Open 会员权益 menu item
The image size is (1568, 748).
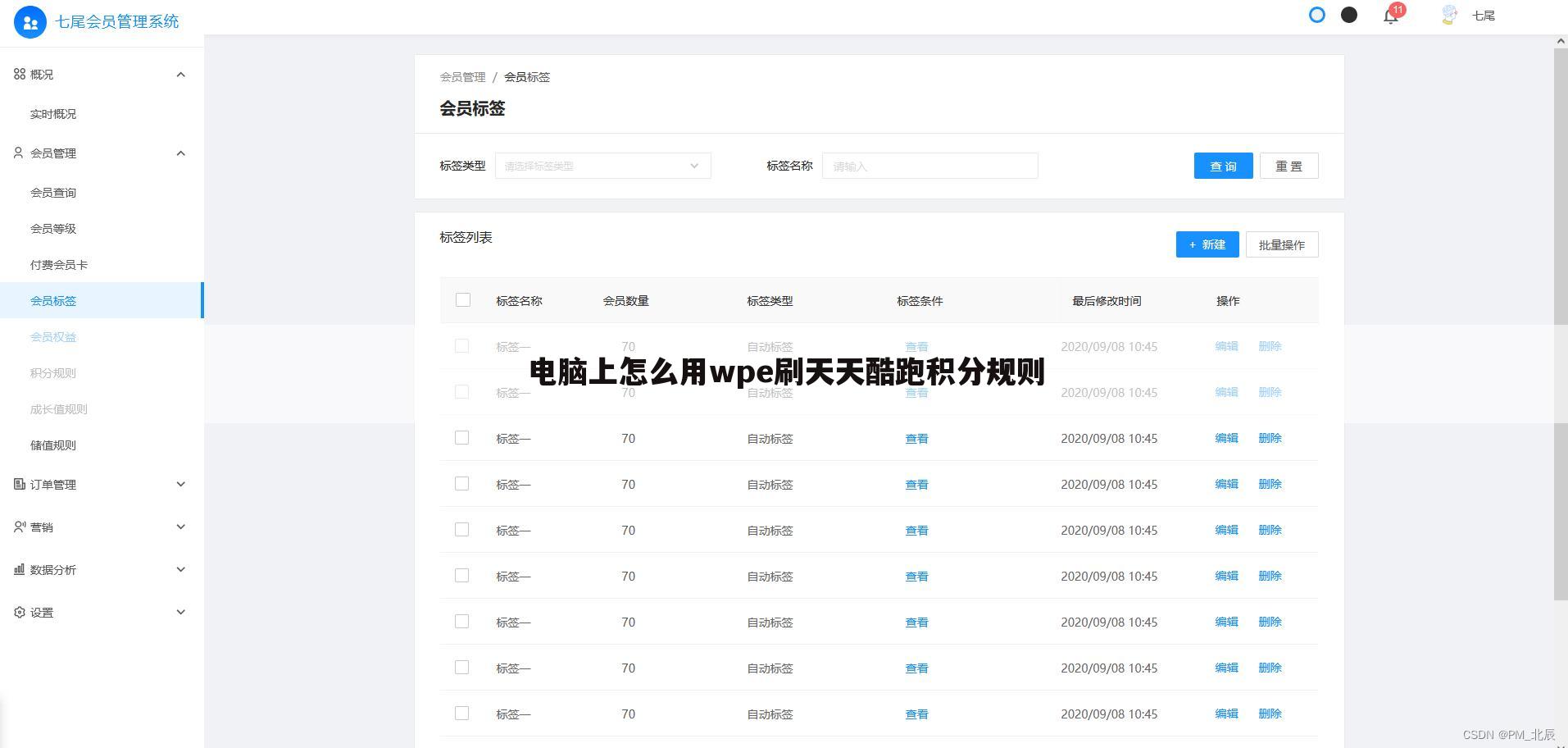click(53, 337)
